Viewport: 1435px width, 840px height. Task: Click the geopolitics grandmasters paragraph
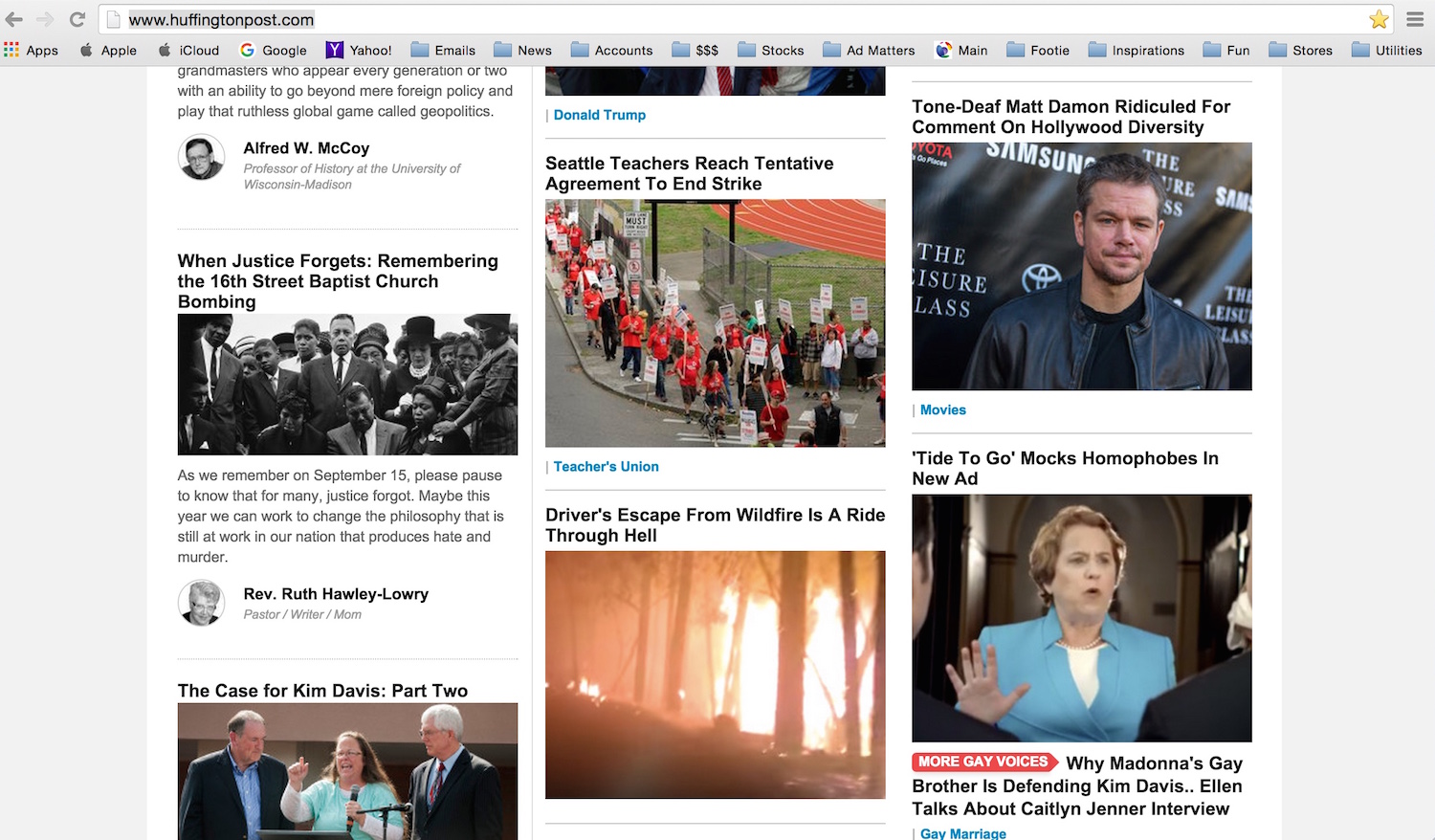coord(345,92)
